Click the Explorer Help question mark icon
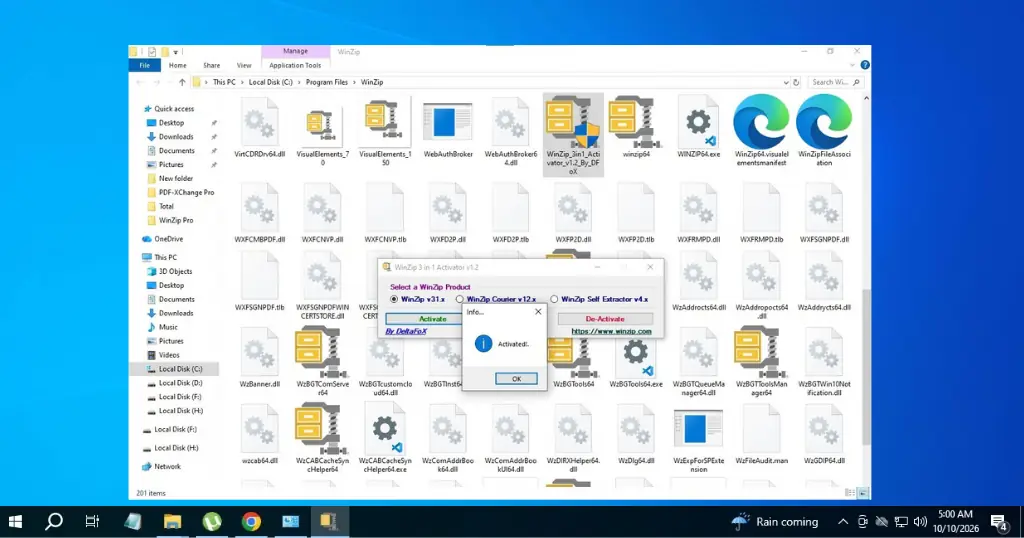 click(865, 65)
